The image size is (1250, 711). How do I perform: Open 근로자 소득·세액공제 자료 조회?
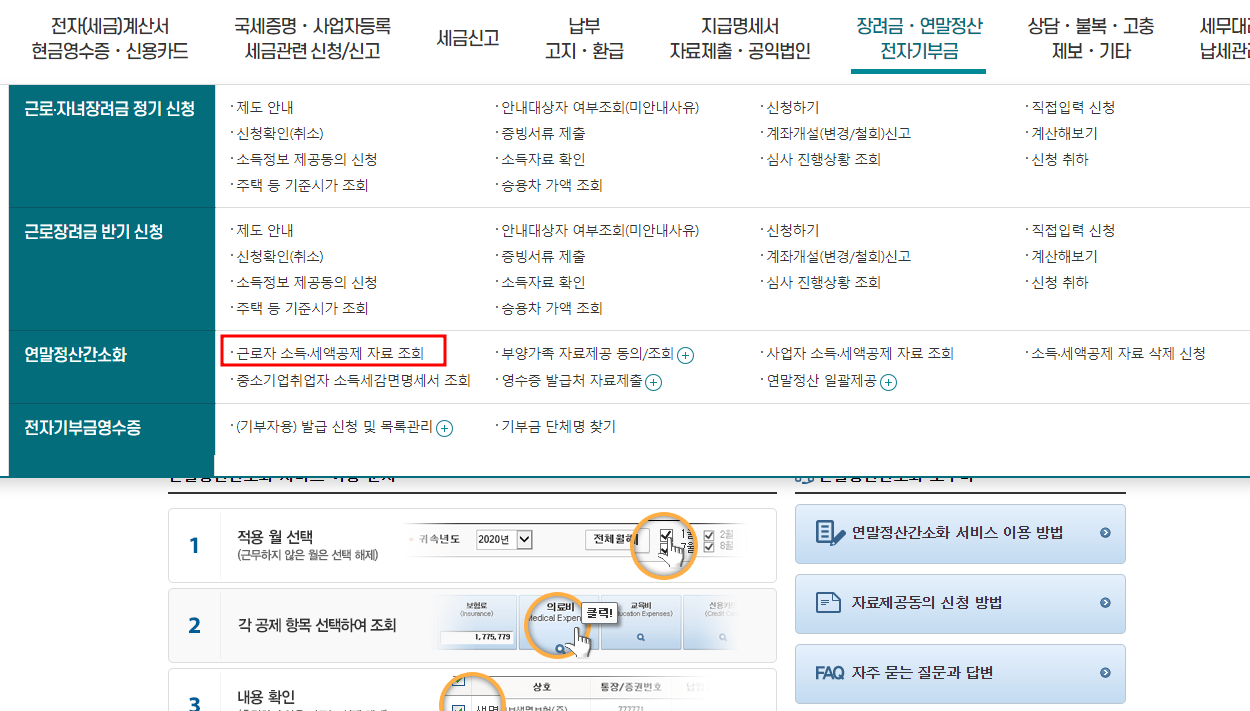pyautogui.click(x=330, y=351)
